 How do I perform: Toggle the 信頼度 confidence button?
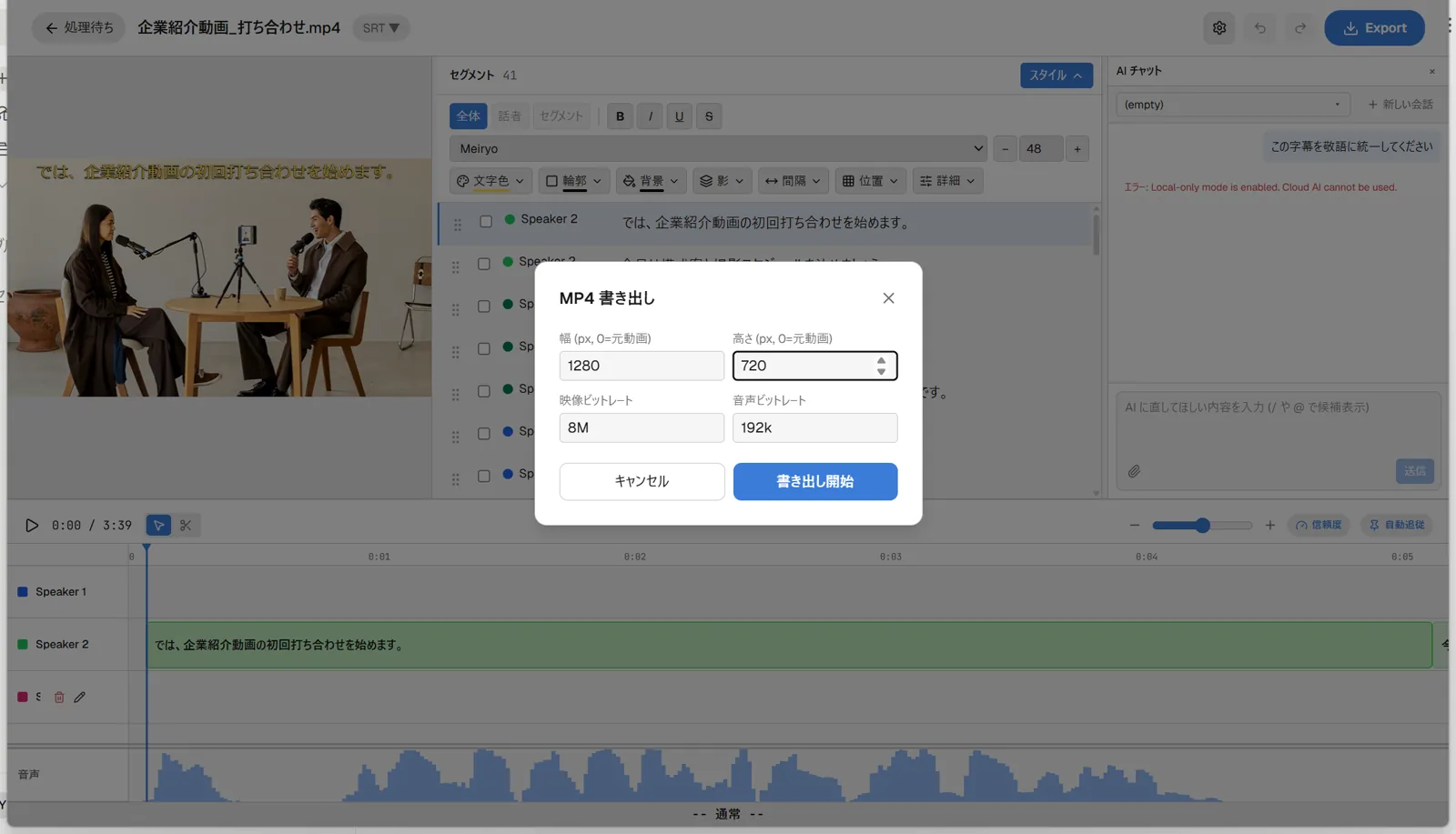[1319, 525]
